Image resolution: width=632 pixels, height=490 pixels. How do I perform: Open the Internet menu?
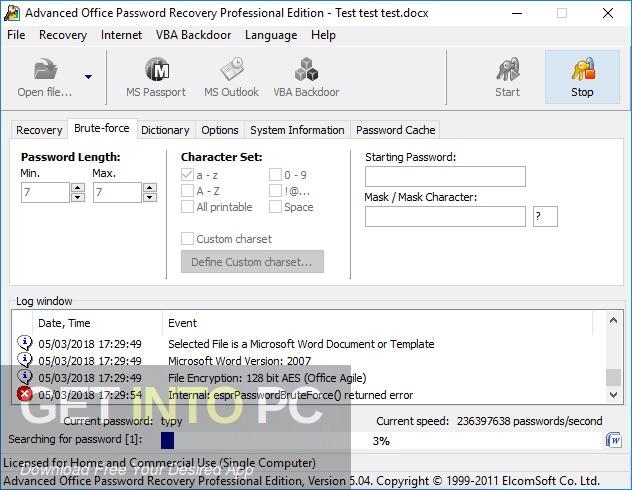pyautogui.click(x=121, y=35)
